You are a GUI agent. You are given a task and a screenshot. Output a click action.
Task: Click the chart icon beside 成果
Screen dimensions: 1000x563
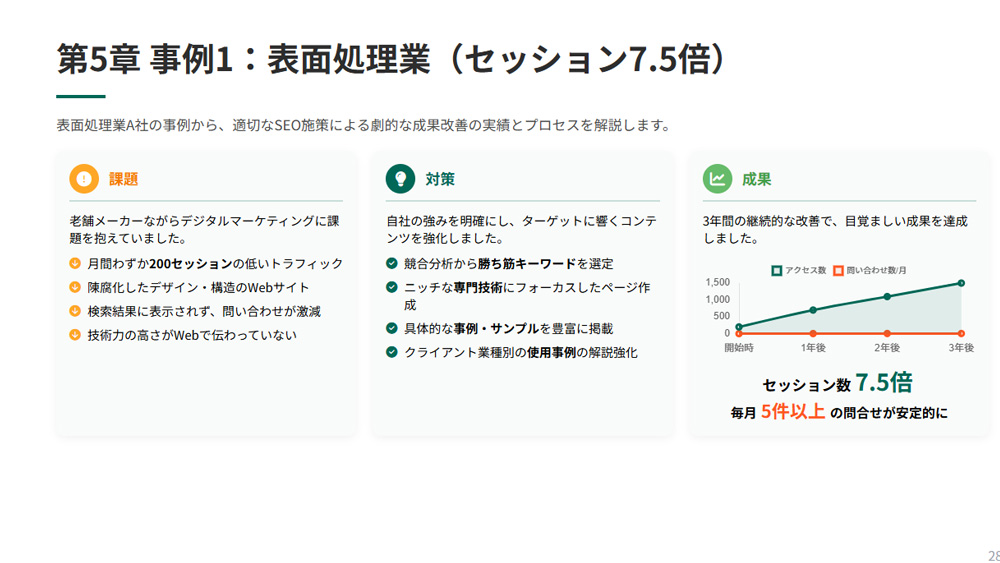(x=717, y=179)
